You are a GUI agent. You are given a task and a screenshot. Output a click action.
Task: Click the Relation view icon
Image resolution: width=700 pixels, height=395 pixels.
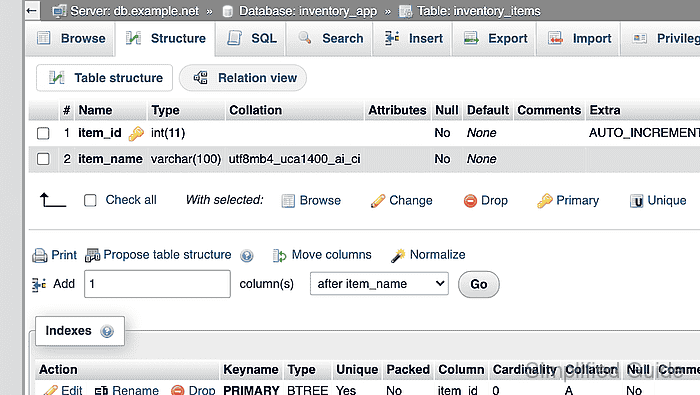[200, 78]
